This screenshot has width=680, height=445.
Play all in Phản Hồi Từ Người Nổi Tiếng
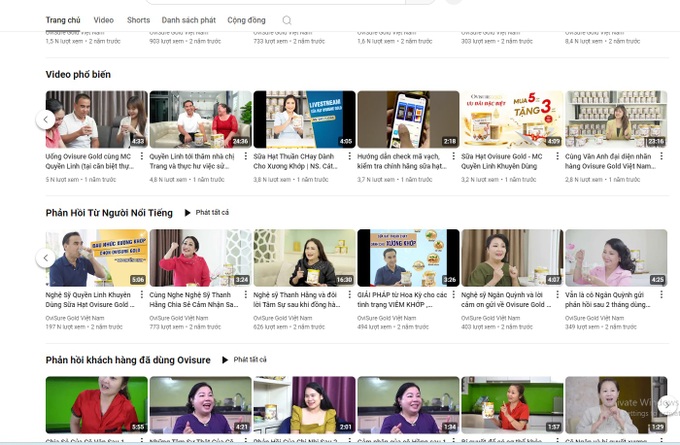tap(207, 213)
